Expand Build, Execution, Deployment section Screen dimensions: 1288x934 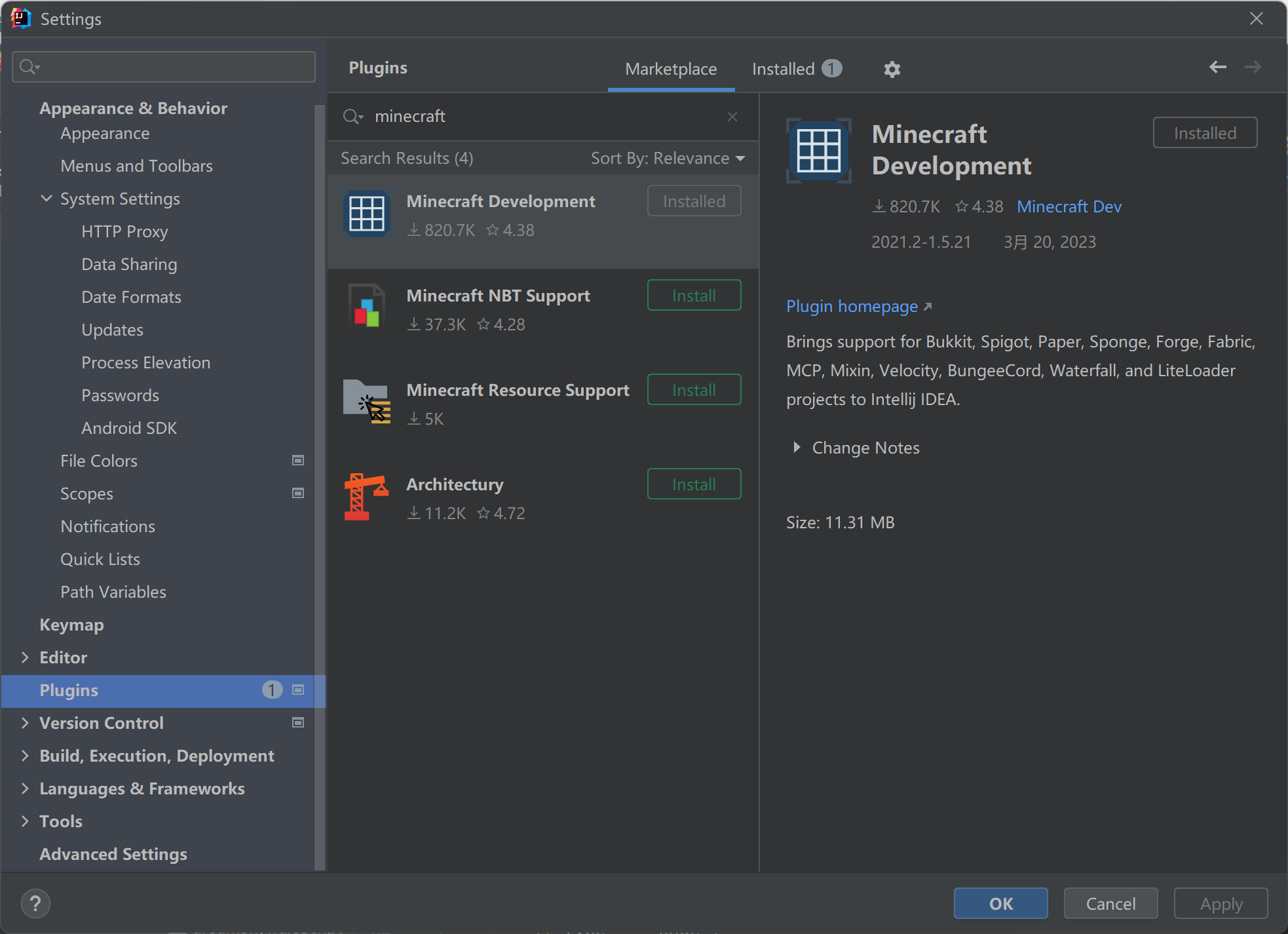click(x=26, y=756)
